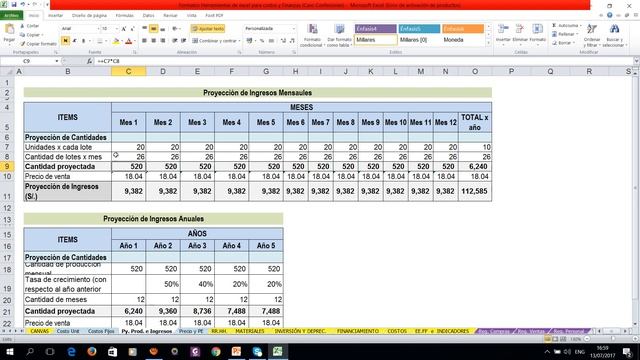
Task: Open the CANVAS sheet tab
Action: point(40,331)
